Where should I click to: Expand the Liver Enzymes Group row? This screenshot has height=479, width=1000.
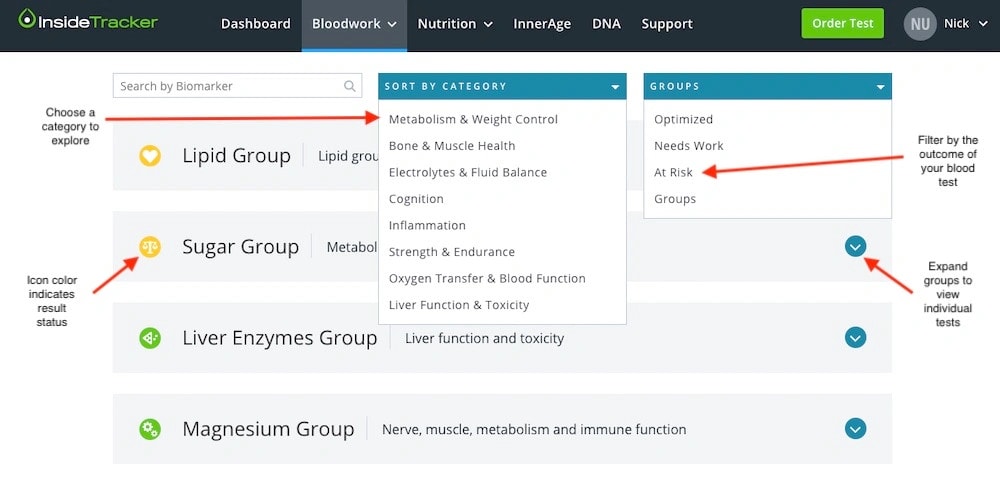(x=855, y=337)
